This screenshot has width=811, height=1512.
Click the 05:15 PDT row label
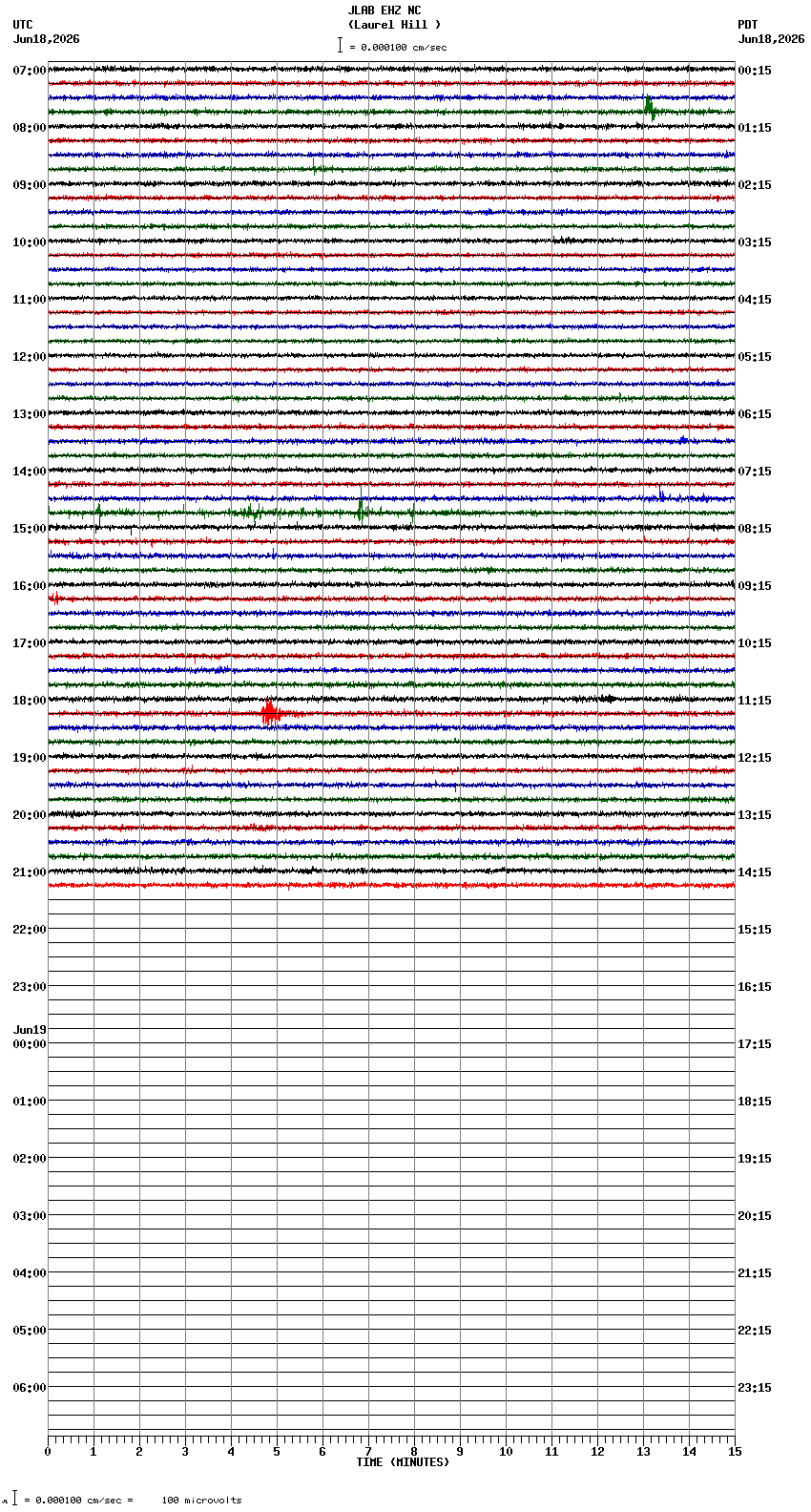pyautogui.click(x=755, y=357)
